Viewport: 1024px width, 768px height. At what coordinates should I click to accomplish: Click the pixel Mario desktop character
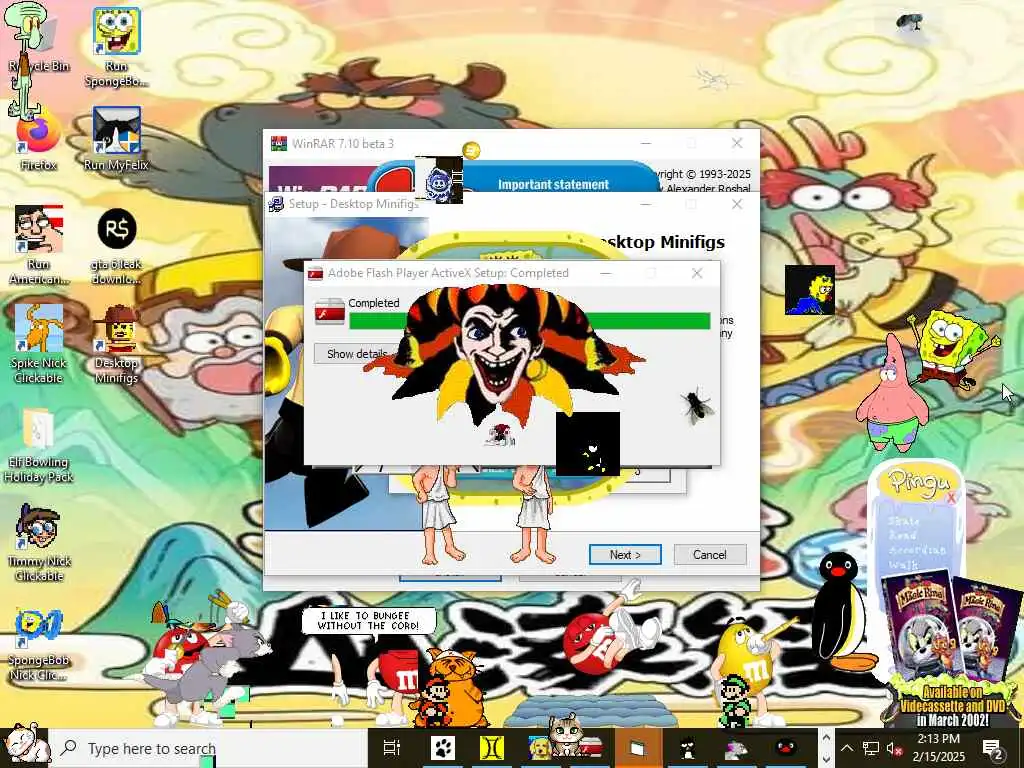tap(432, 702)
